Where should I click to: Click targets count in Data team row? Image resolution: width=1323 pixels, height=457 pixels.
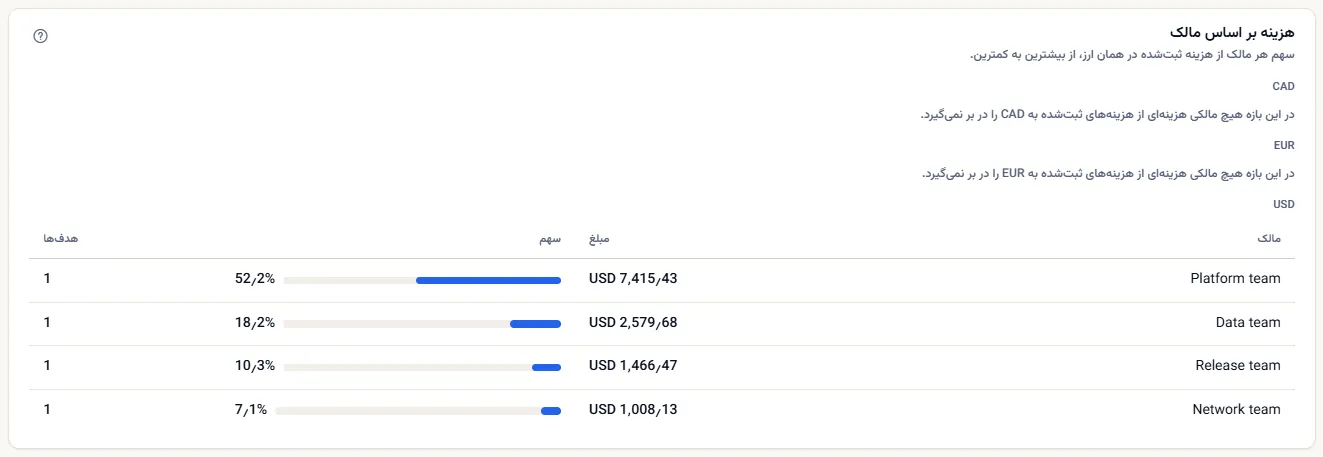(x=47, y=323)
